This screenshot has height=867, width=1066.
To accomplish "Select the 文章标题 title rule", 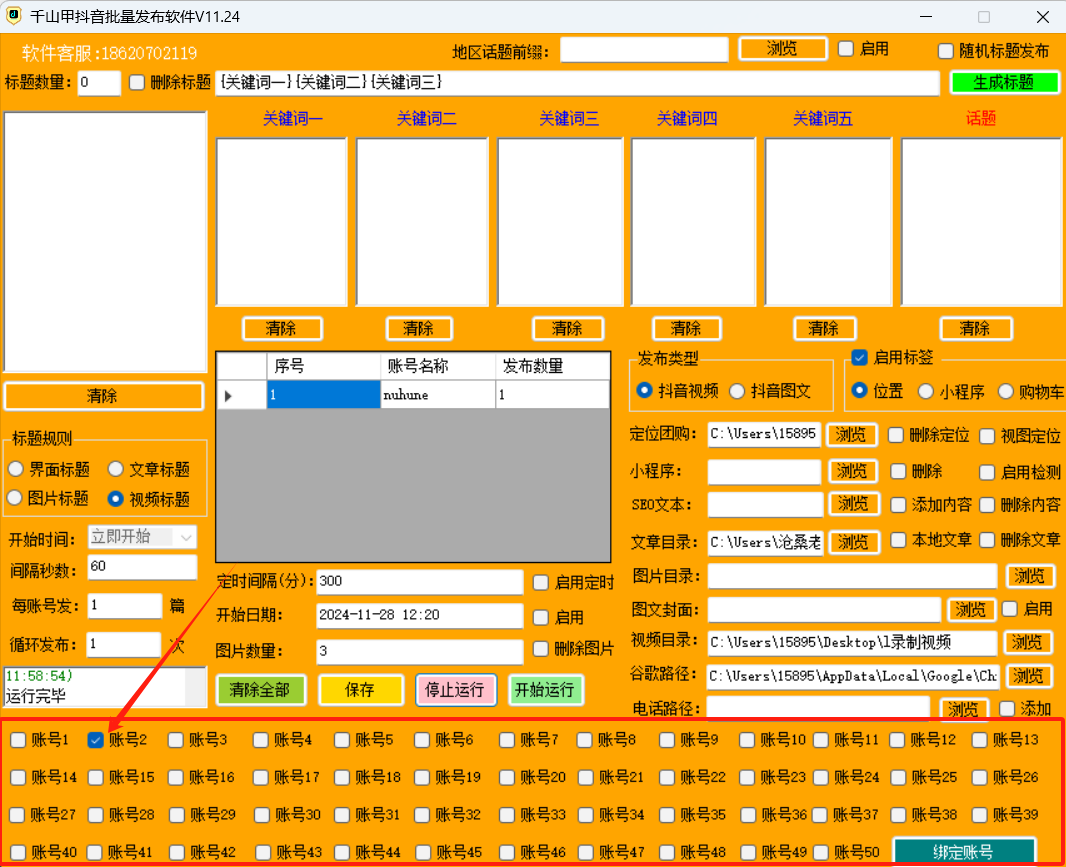I will [x=116, y=469].
